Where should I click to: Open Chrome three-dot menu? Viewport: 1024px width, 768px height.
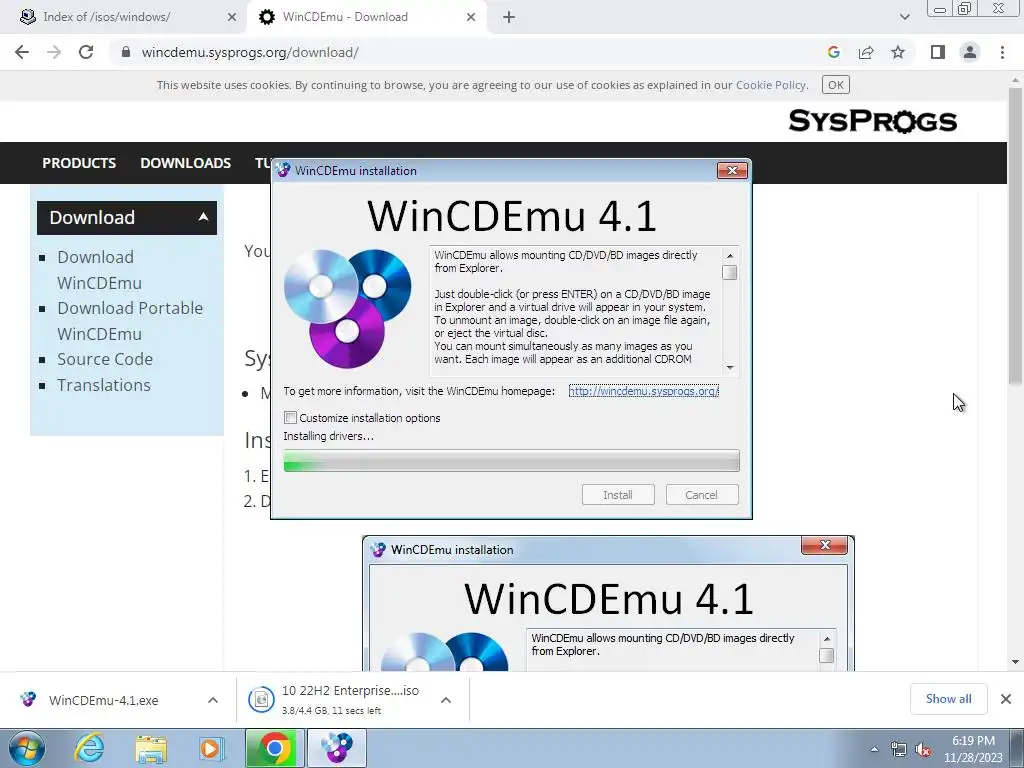click(1002, 52)
